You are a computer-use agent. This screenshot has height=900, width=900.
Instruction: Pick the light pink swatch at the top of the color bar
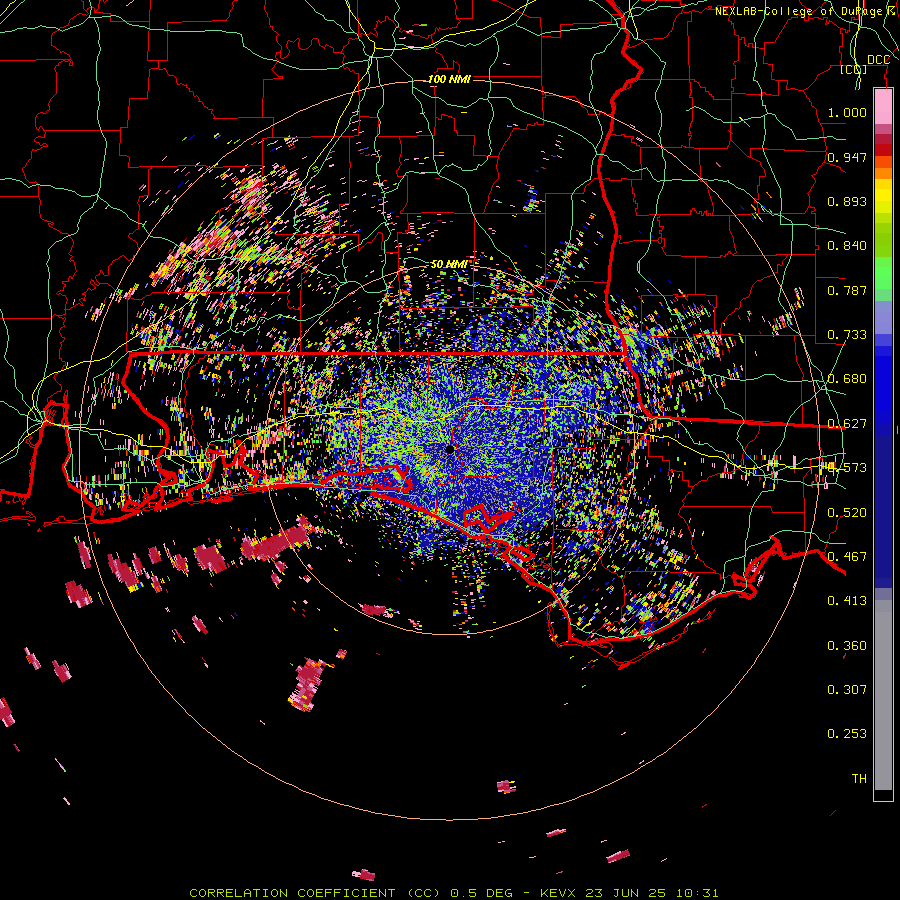pos(883,107)
